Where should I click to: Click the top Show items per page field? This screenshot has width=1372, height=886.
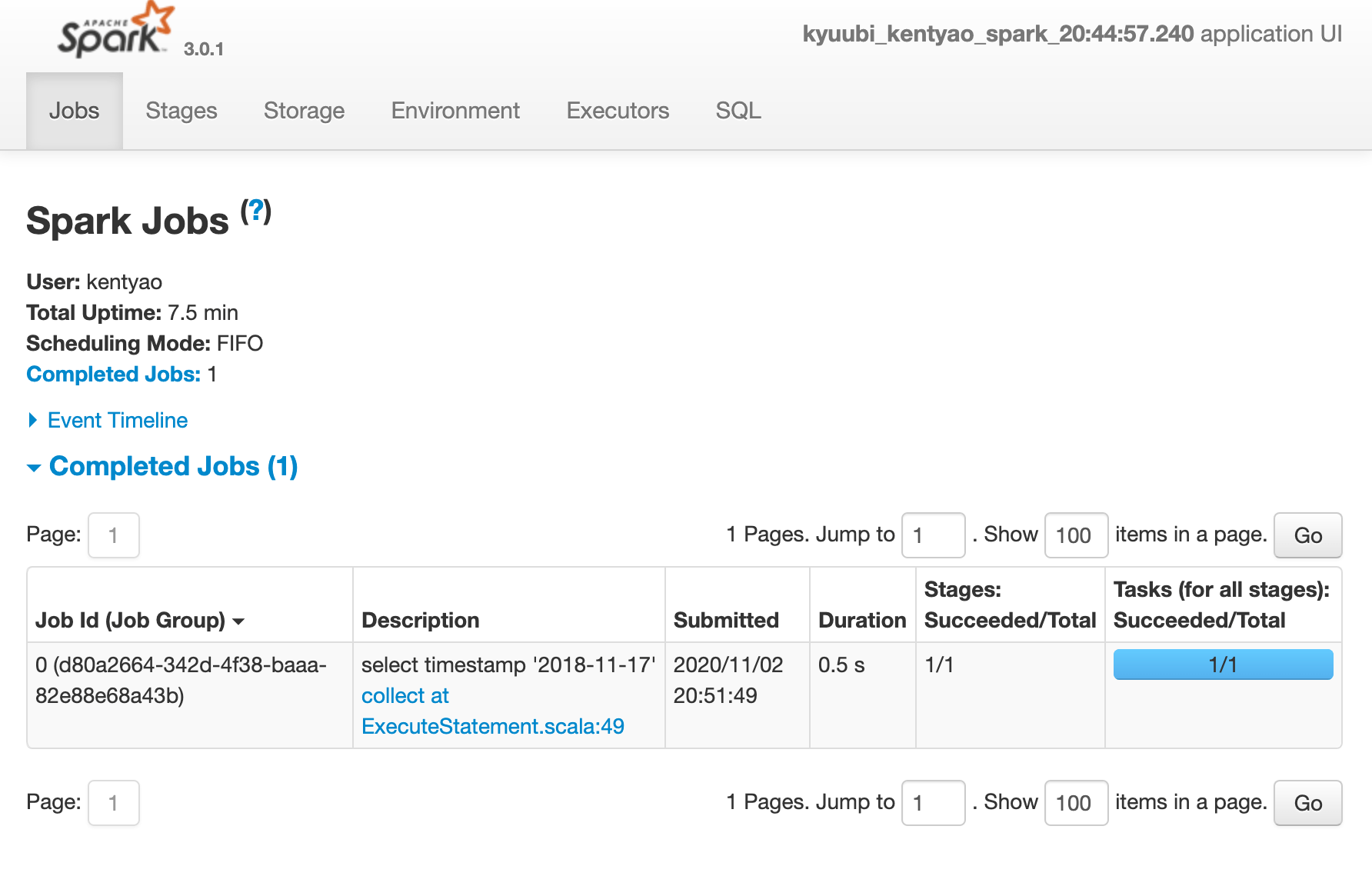pyautogui.click(x=1075, y=535)
